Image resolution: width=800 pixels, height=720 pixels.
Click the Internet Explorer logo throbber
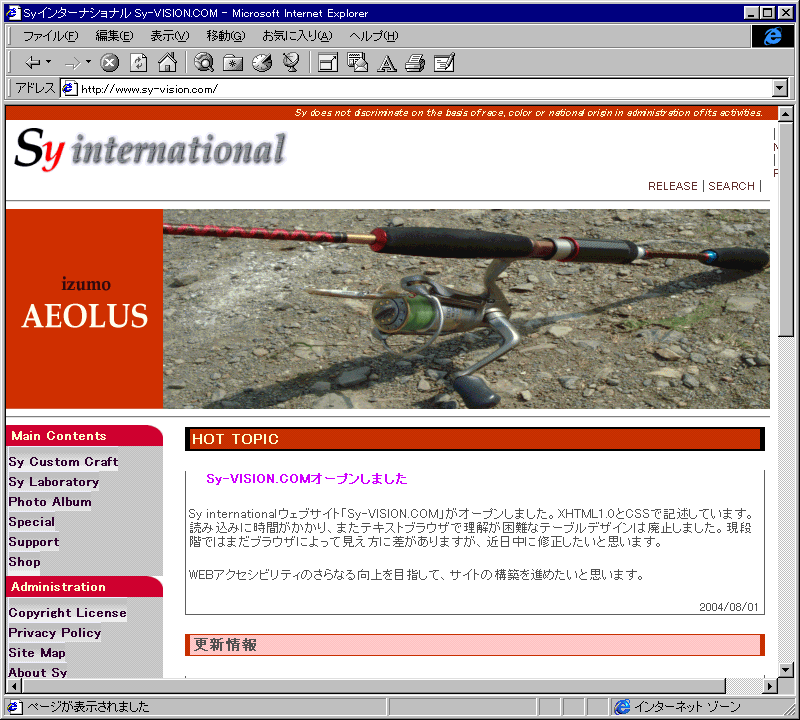tap(772, 36)
